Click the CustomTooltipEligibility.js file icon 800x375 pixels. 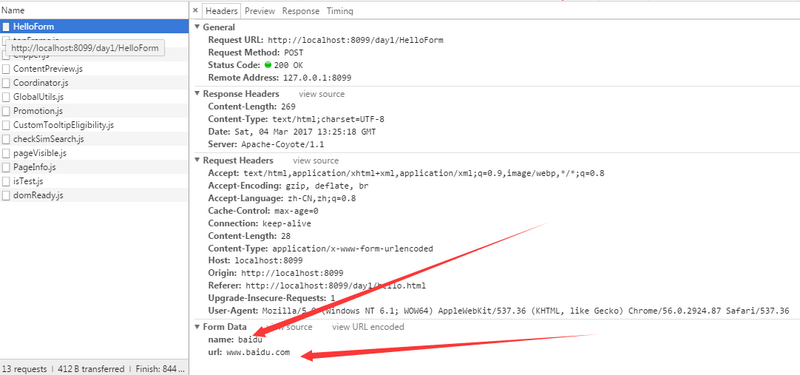tap(6, 125)
